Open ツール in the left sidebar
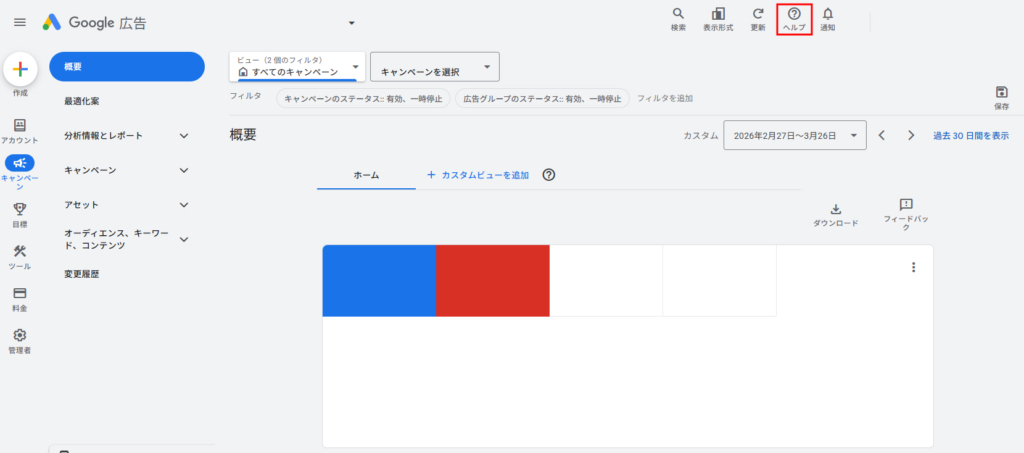The image size is (1024, 453). tap(20, 251)
